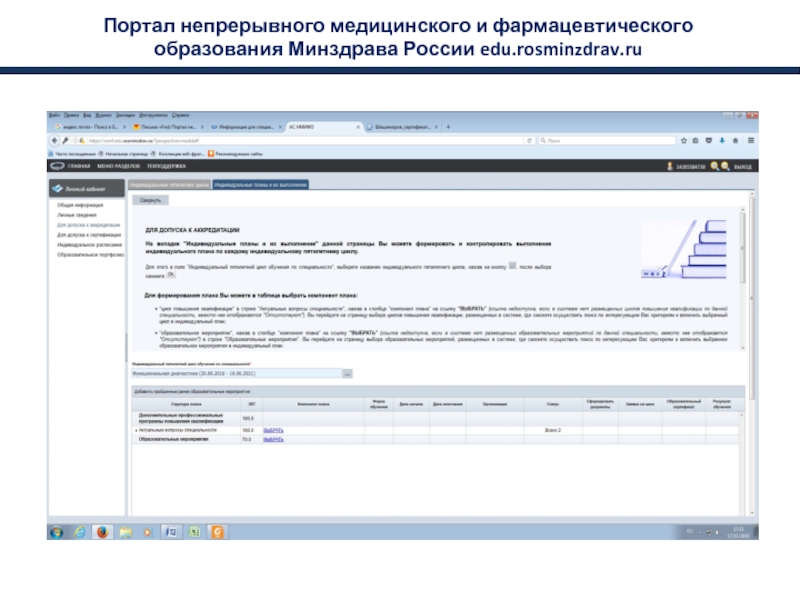Open the Firefox hamburger menu
Screen dimensions: 800x600
(750, 141)
